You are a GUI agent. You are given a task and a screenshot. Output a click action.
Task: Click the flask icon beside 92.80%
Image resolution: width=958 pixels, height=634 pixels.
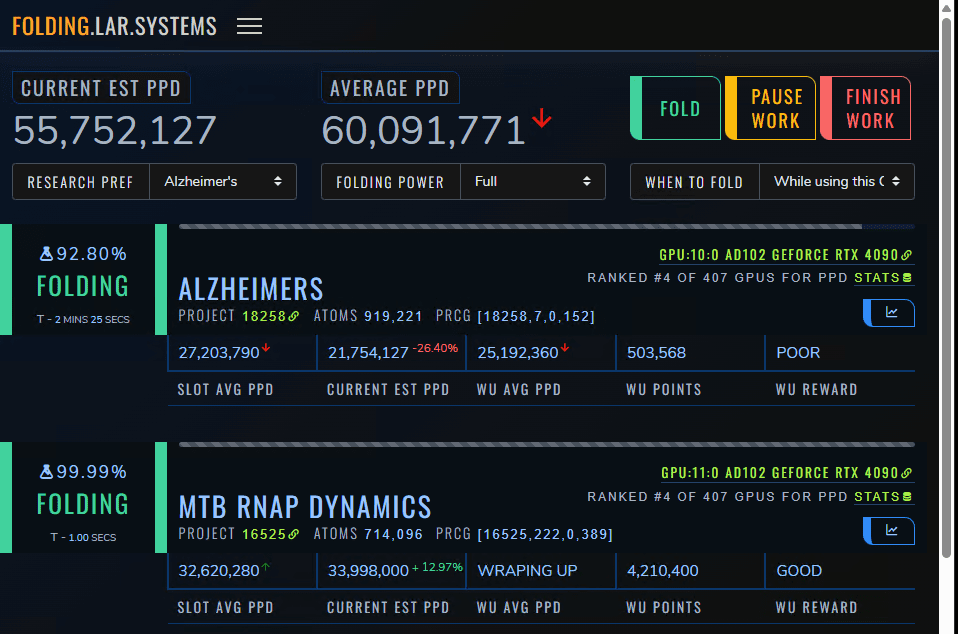click(46, 254)
